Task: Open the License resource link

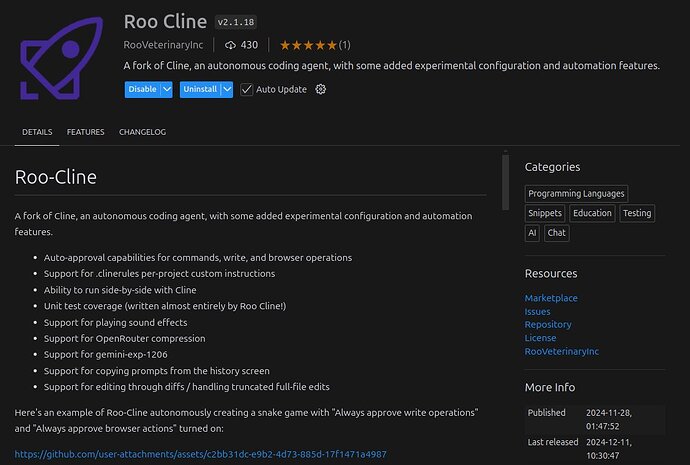Action: [x=540, y=338]
